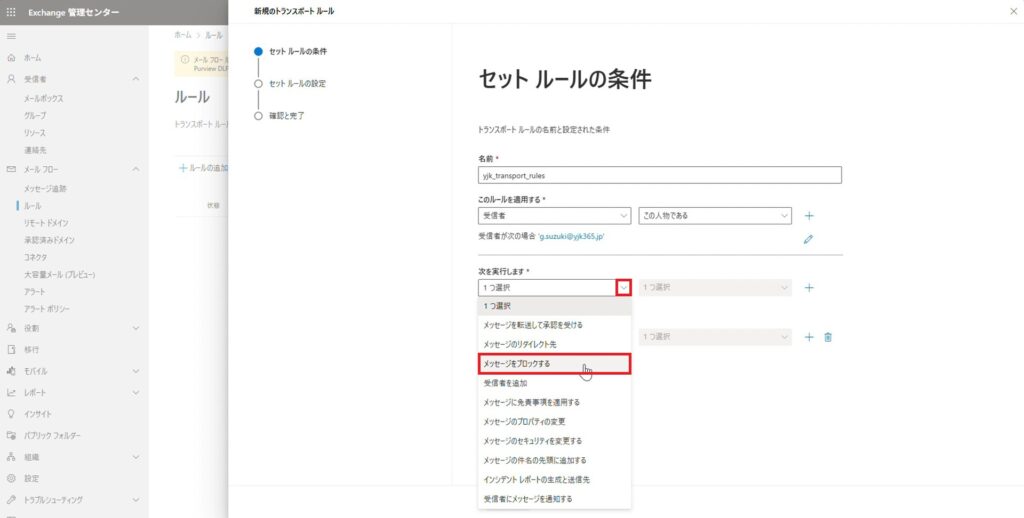The image size is (1024, 518).
Task: Open 連絡先 in sidebar
Action: pos(35,150)
